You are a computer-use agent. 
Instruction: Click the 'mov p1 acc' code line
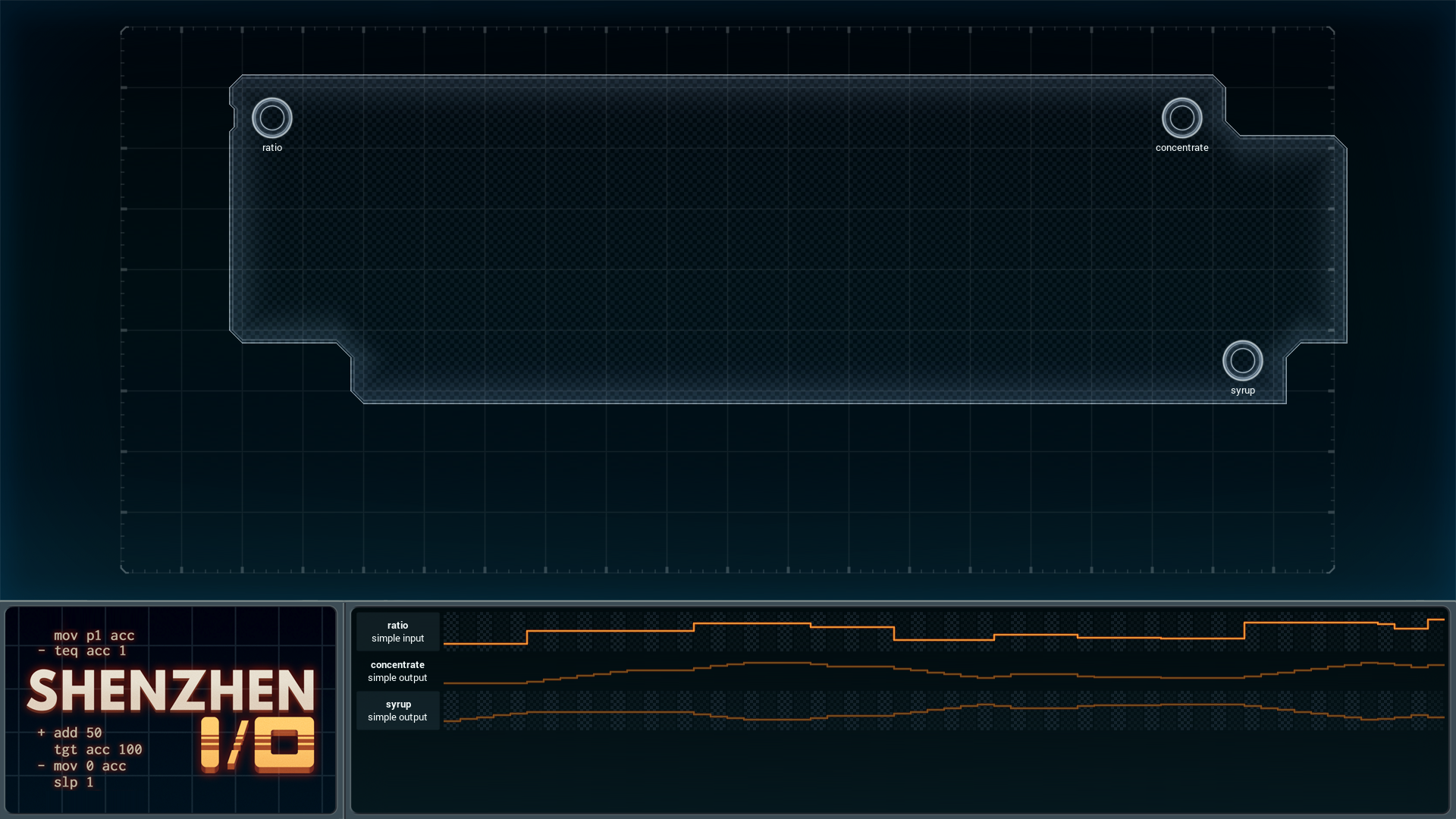pos(94,635)
